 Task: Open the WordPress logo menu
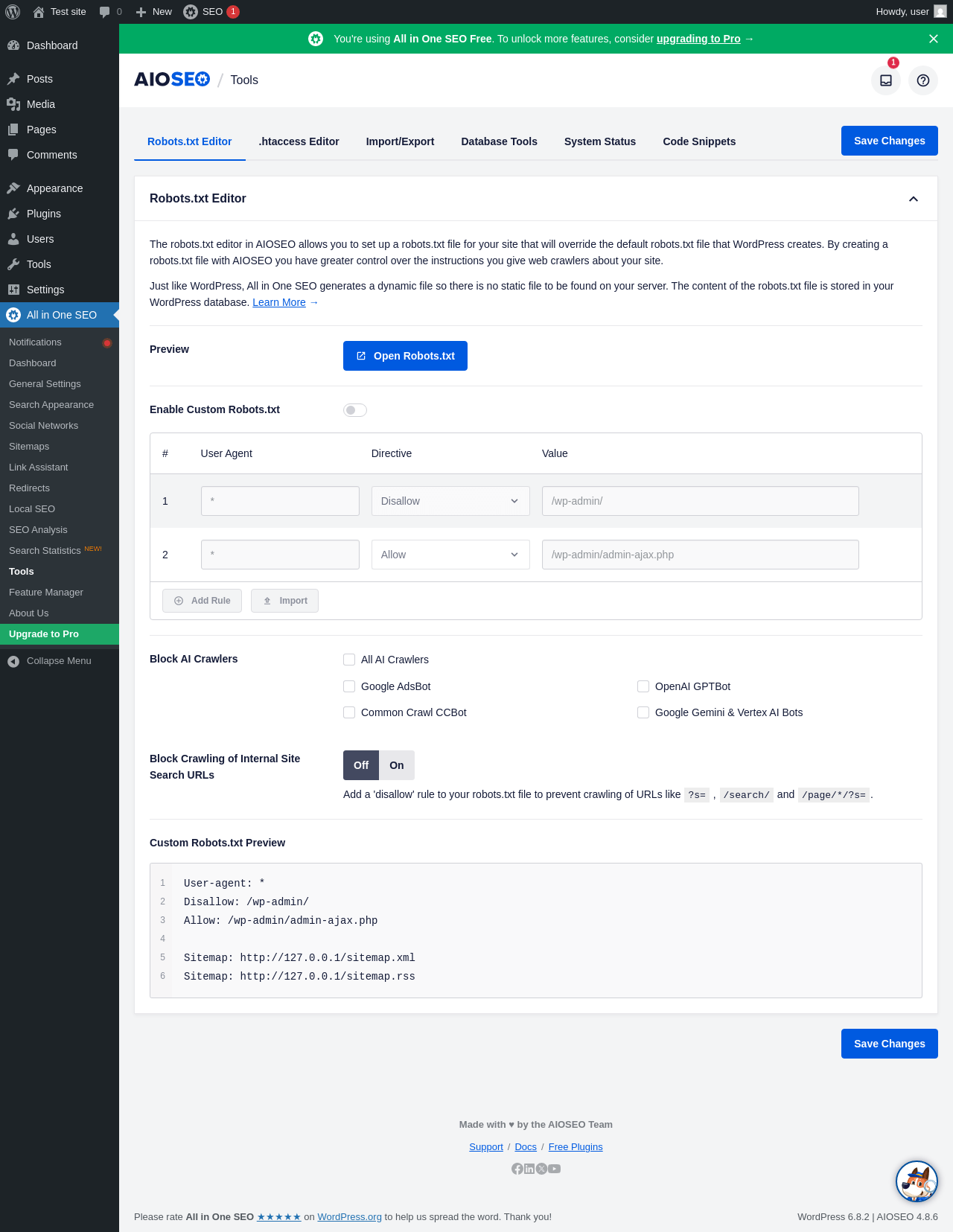coord(13,12)
